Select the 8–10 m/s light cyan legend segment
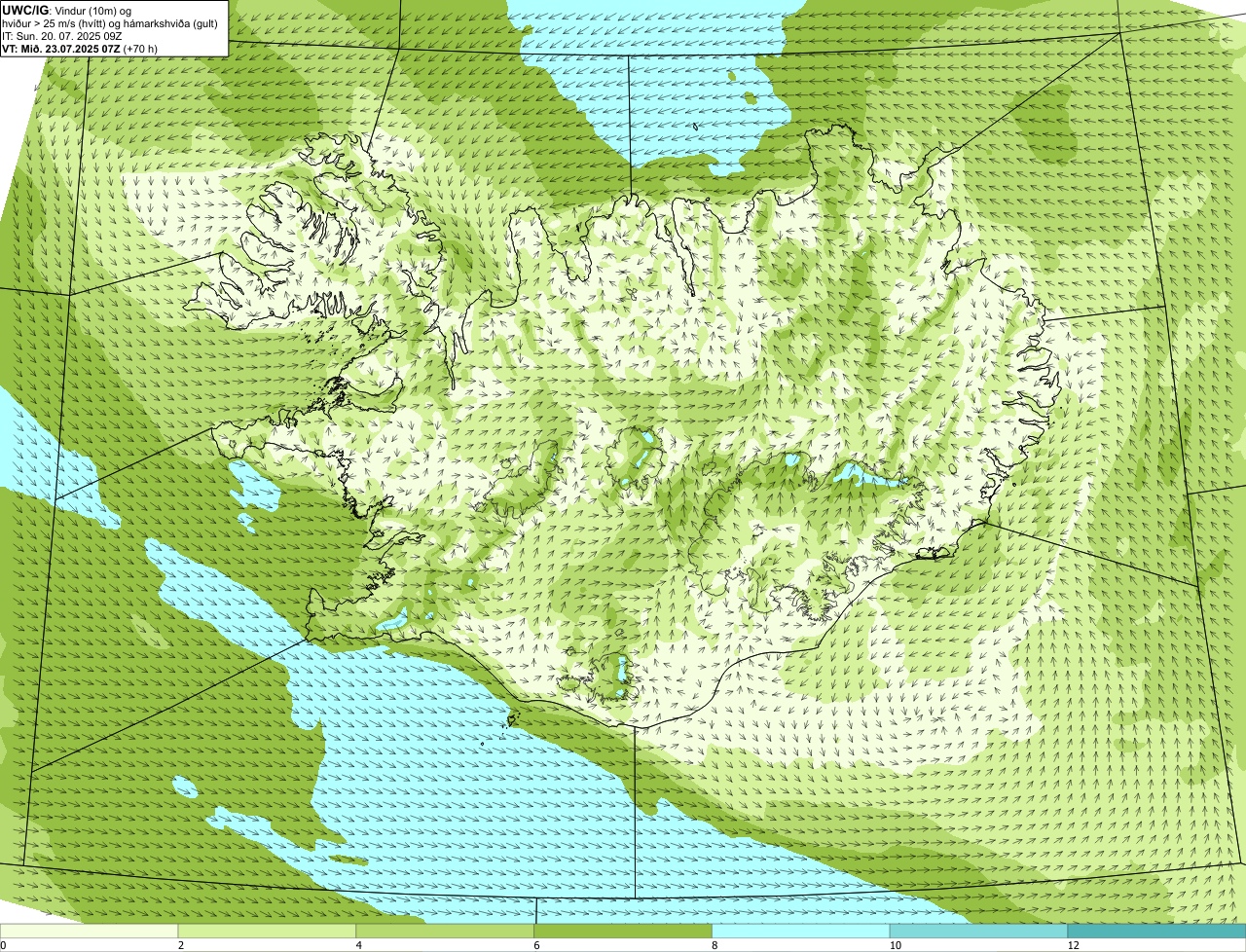This screenshot has height=952, width=1246. click(802, 931)
